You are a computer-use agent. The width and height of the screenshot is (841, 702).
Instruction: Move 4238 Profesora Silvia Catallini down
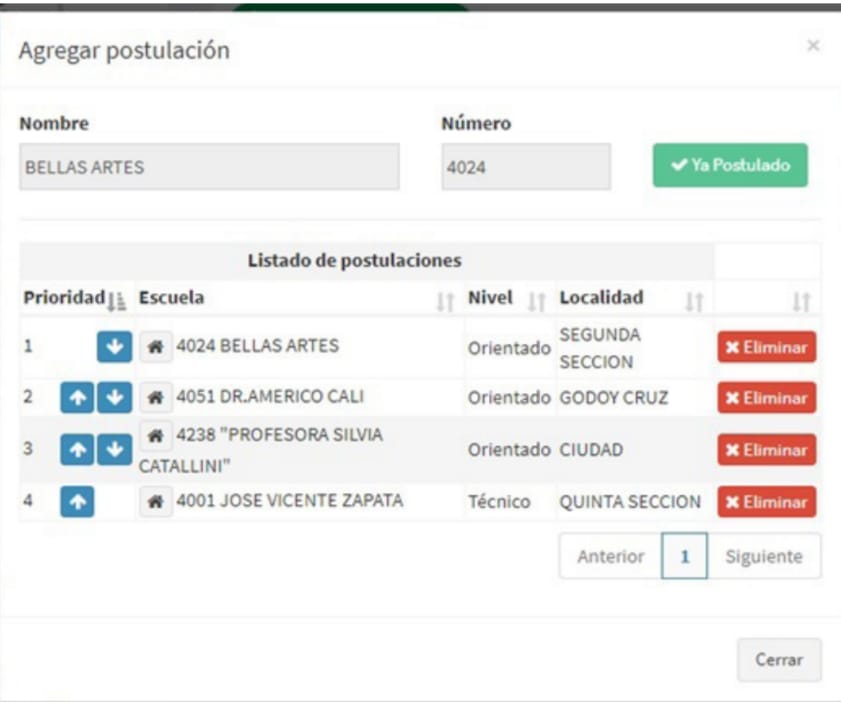[114, 449]
